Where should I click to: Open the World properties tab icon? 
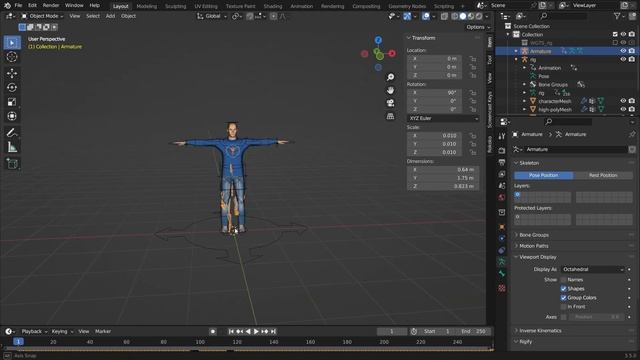pos(502,198)
